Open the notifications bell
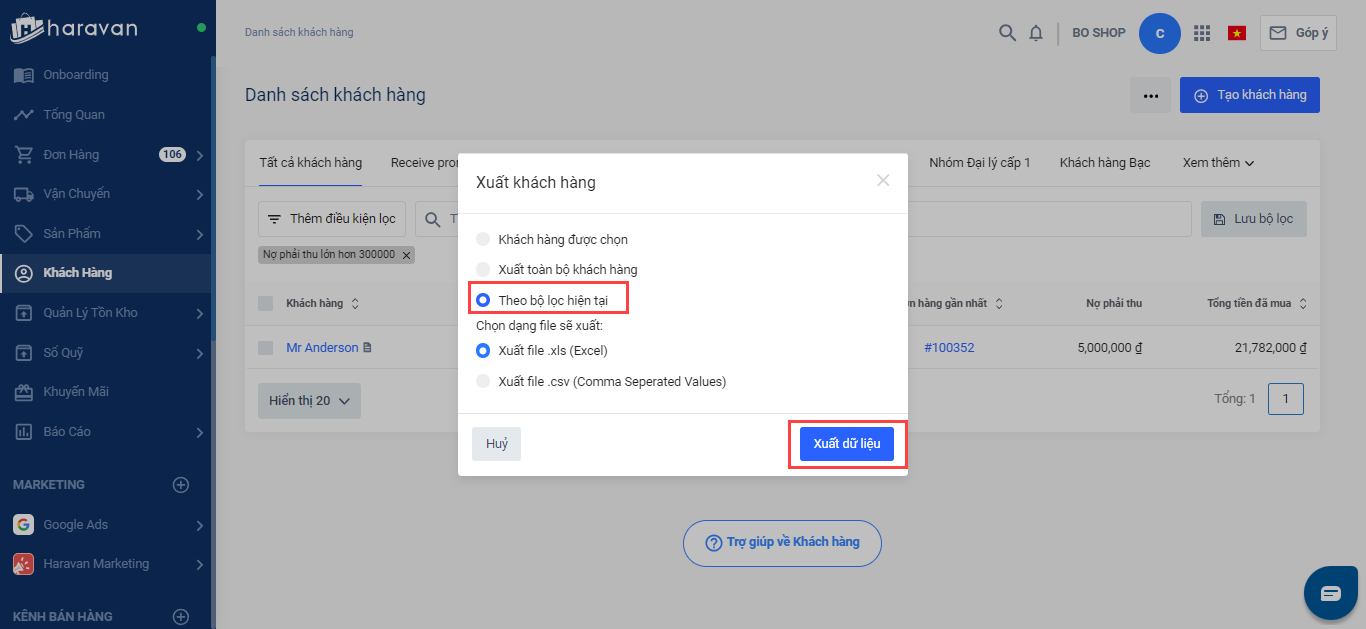This screenshot has height=629, width=1366. click(1036, 33)
